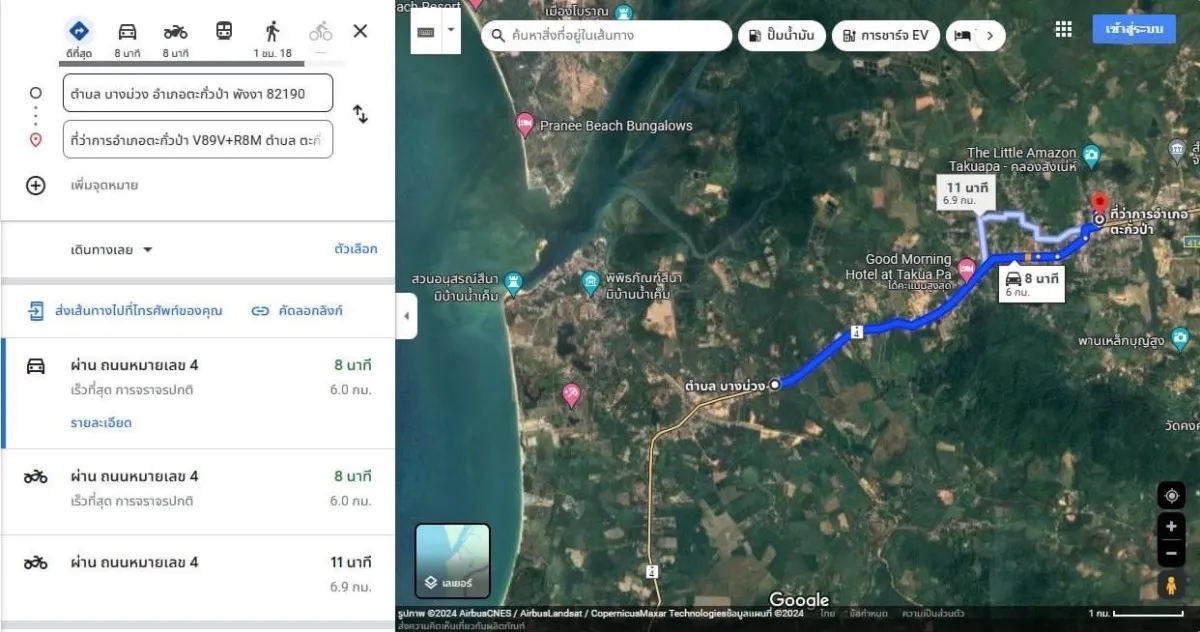Open the keyboard input tools dropdown
Screen dimensions: 1200x632
tap(451, 30)
